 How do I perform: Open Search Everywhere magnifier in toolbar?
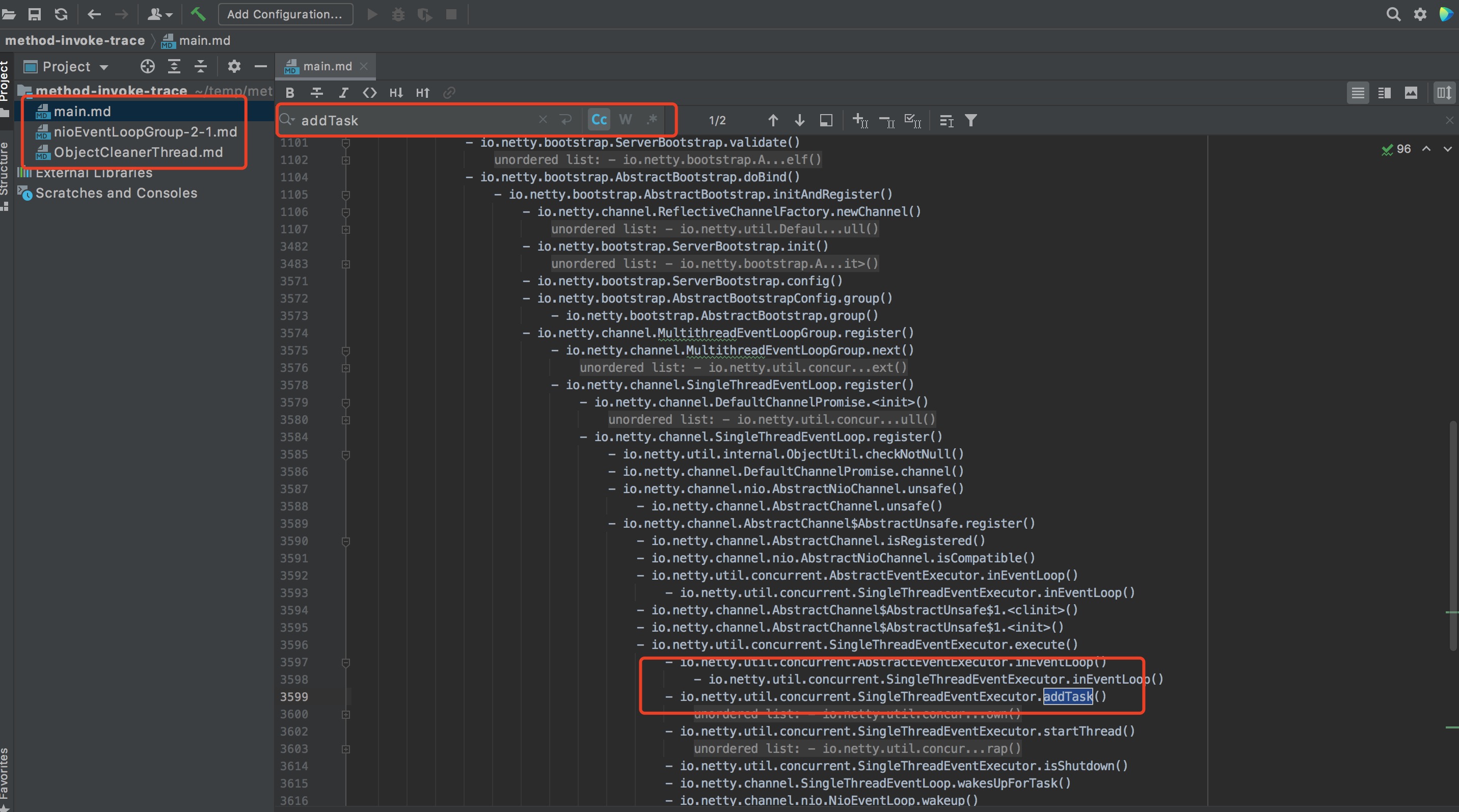coord(1393,14)
